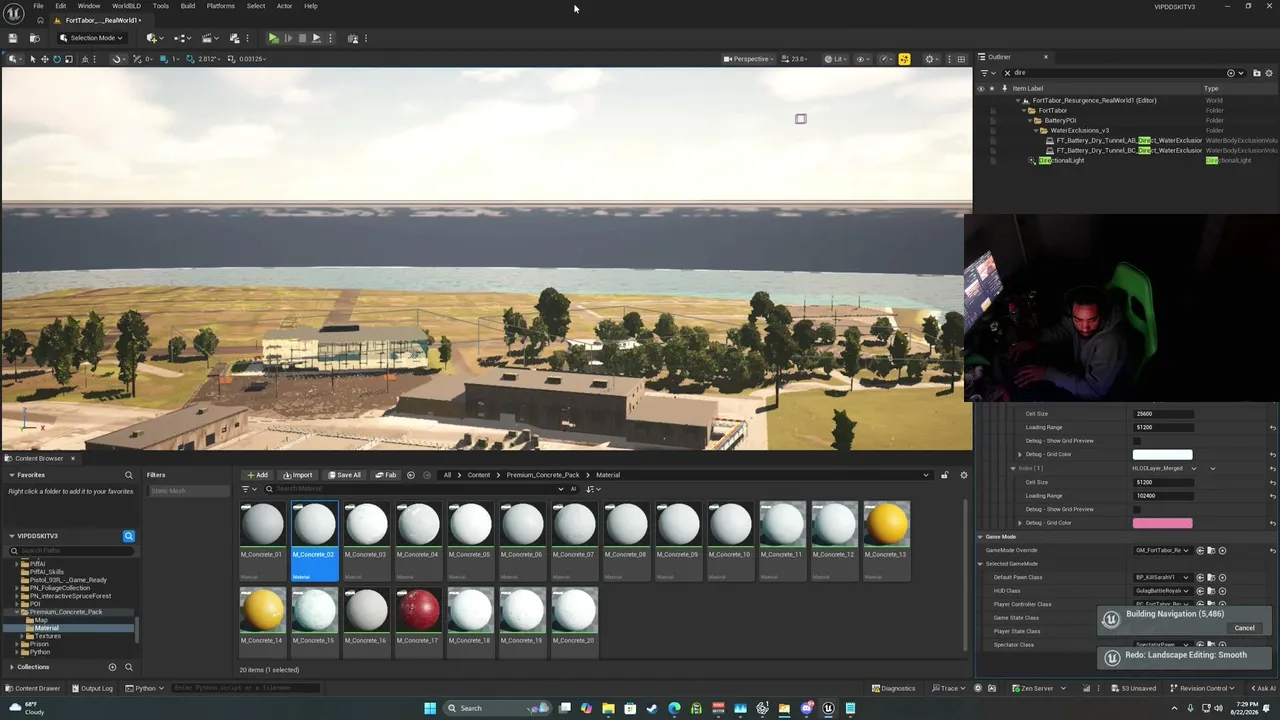The width and height of the screenshot is (1280, 720).
Task: Click the Outliner add new folder icon
Action: tap(1257, 73)
